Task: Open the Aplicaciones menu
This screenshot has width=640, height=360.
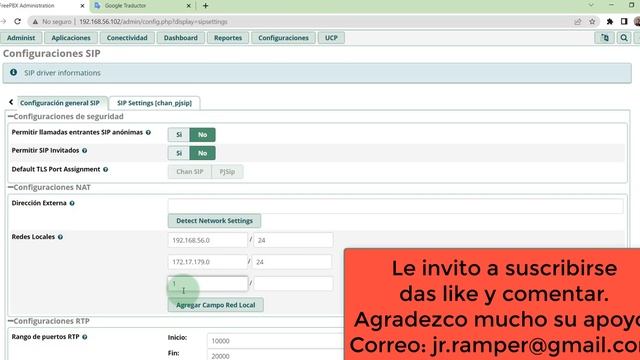Action: 71,38
